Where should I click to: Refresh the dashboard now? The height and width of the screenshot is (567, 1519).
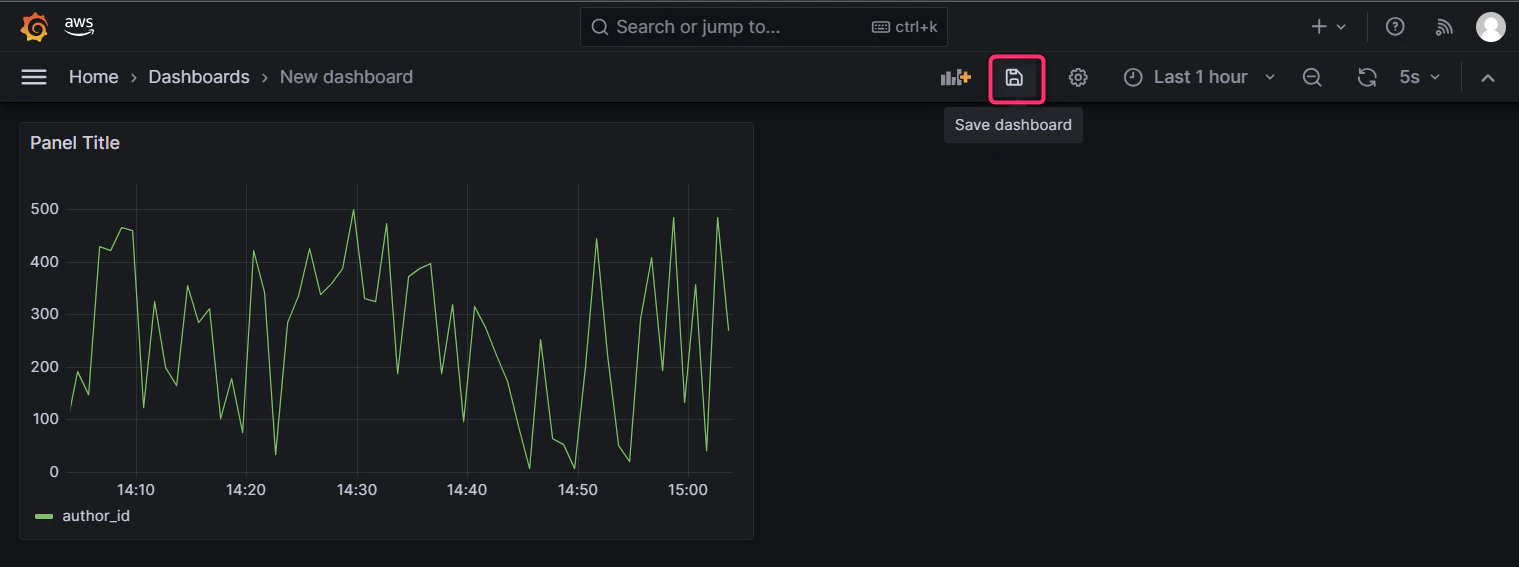click(x=1367, y=77)
